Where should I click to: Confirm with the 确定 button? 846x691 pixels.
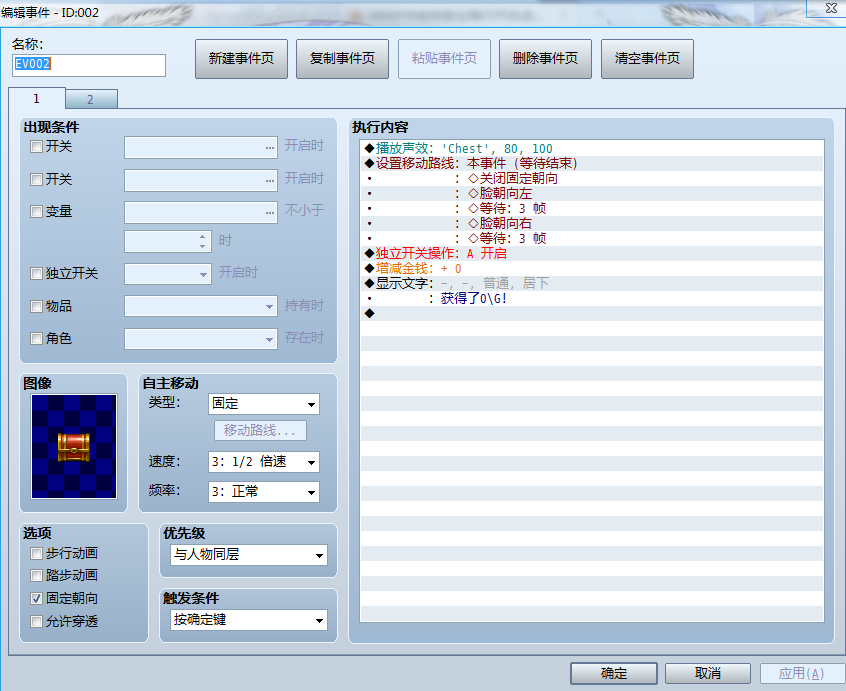click(613, 673)
